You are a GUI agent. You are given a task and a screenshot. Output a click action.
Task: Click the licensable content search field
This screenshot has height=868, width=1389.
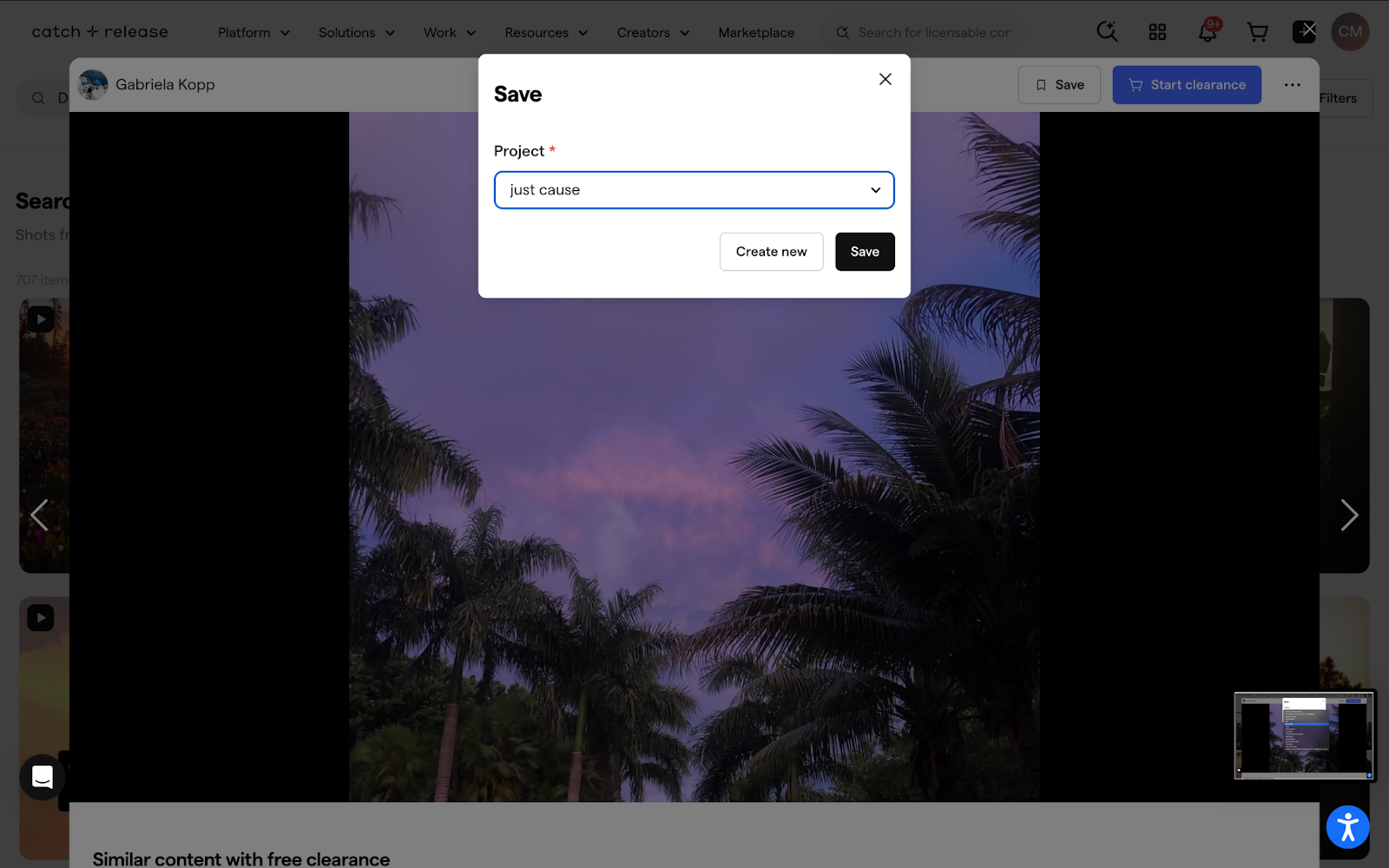pyautogui.click(x=924, y=32)
